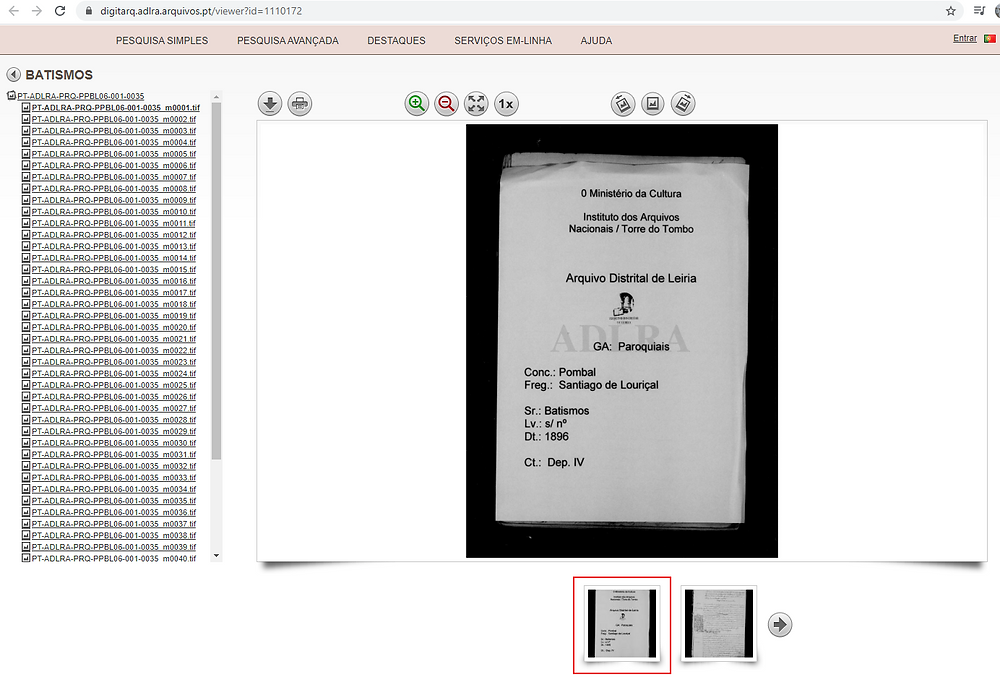Open file m0031.tif in tree

pos(114,455)
